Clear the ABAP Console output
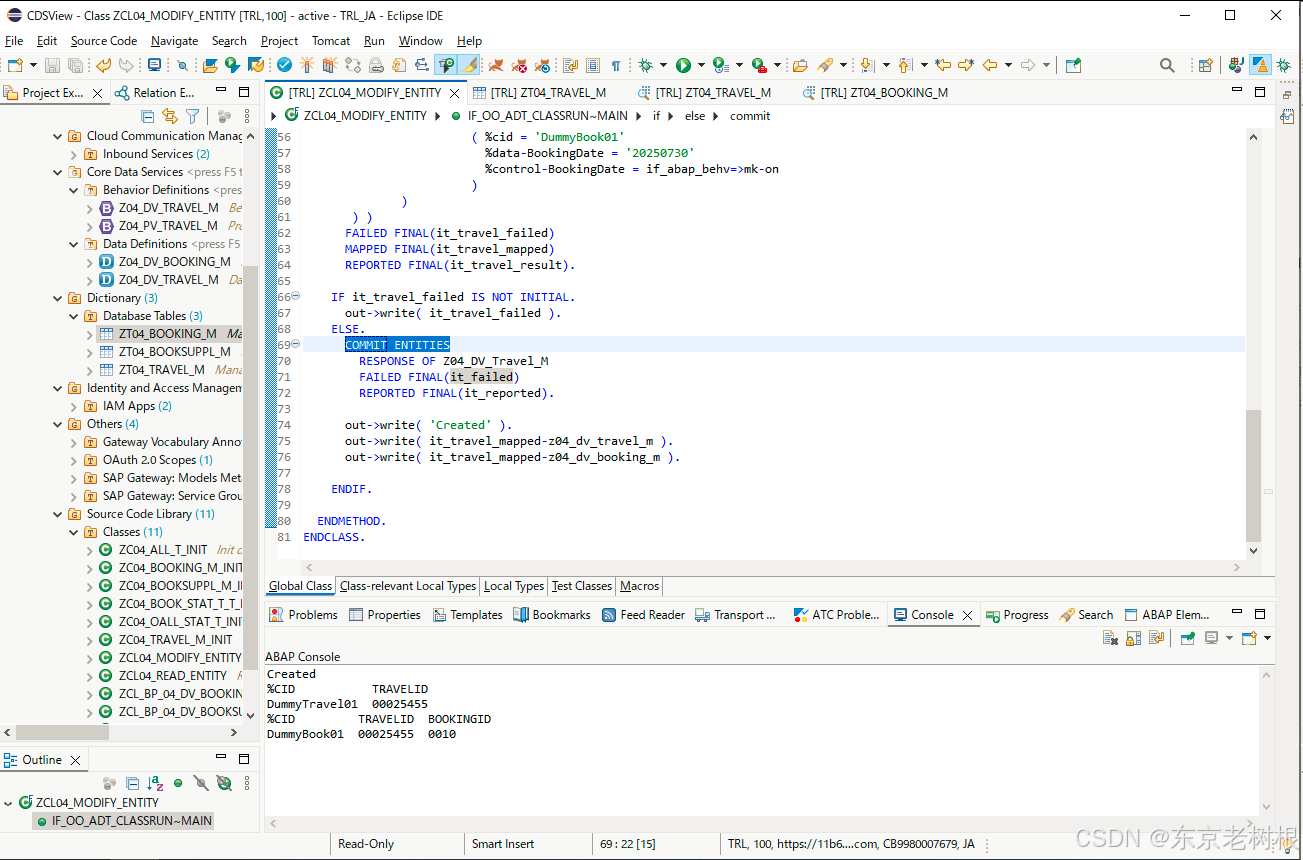Screen dimensions: 1303x860 (x=1110, y=637)
